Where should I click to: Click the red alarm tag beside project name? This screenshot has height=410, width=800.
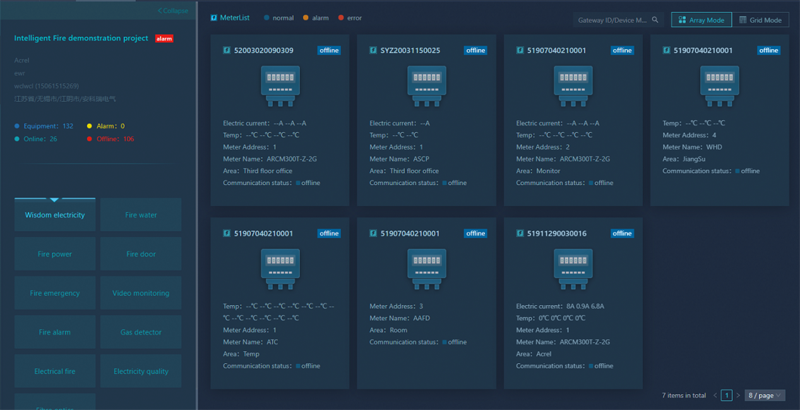click(164, 39)
